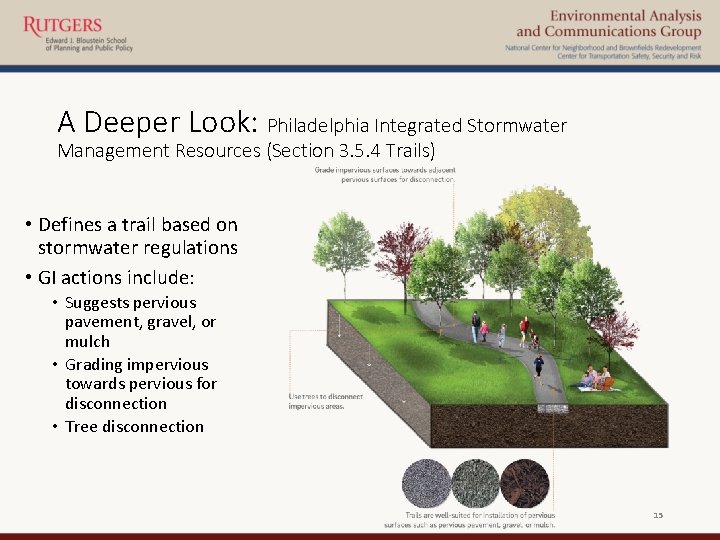
Task: Click slide number 15
Action: click(x=658, y=515)
